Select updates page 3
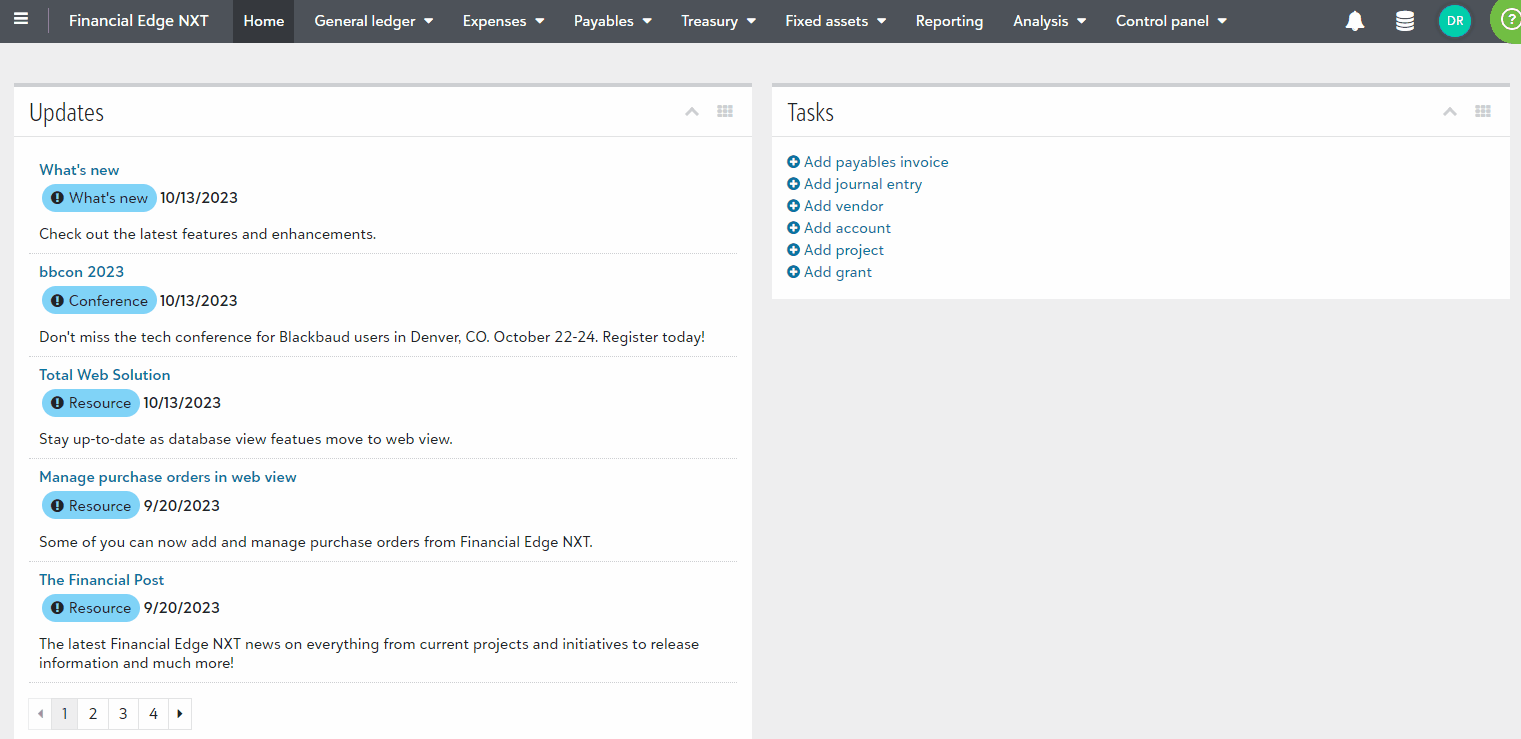 (x=123, y=714)
